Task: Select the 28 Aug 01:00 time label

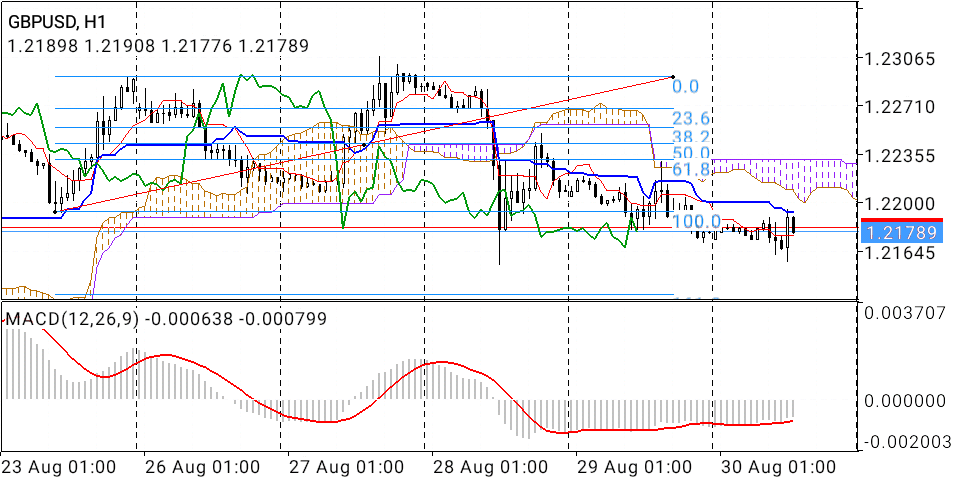Action: tap(490, 467)
